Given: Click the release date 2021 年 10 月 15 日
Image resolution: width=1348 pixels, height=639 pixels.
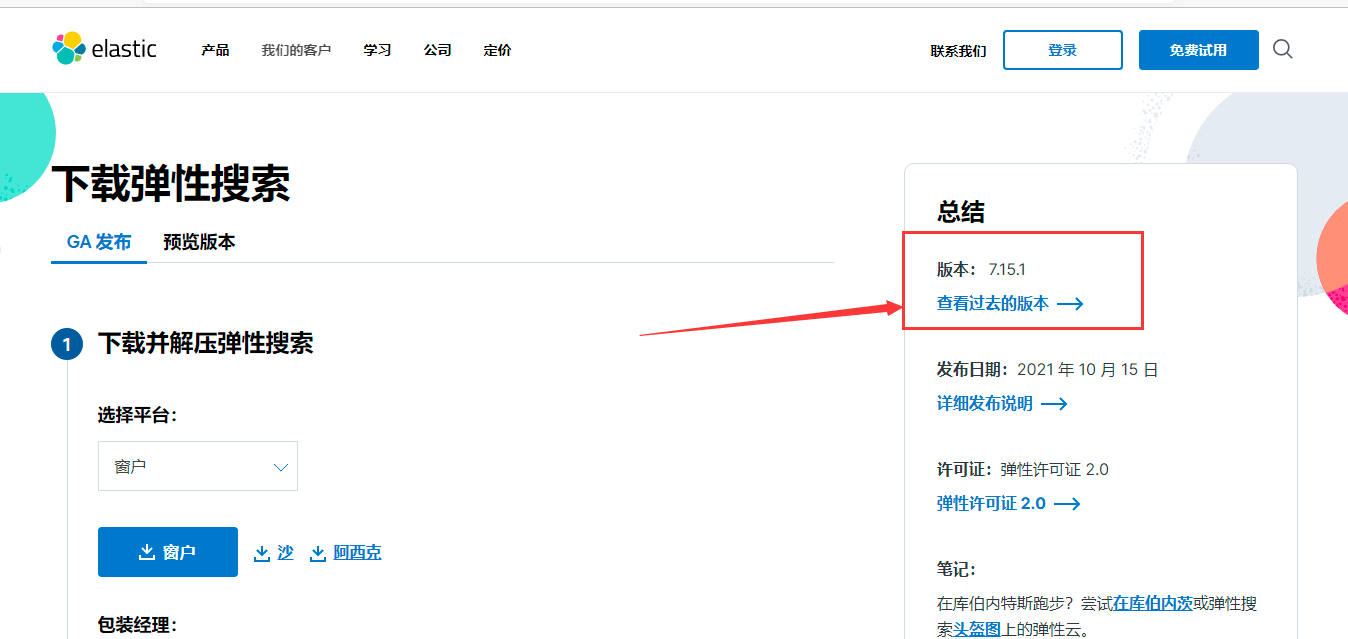Looking at the screenshot, I should tap(1087, 370).
